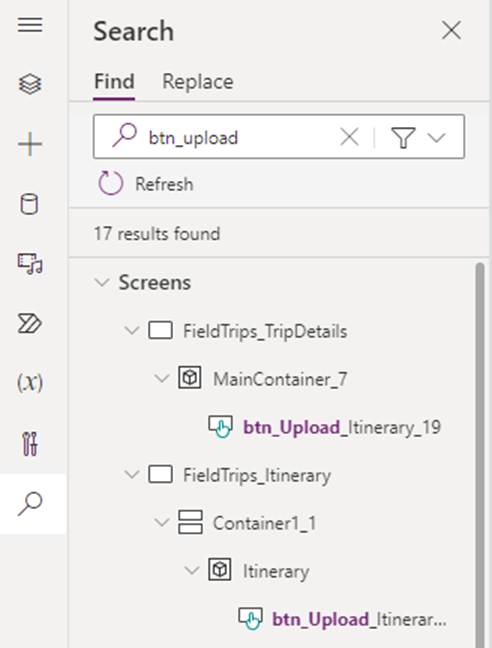Switch to the Replace tab
This screenshot has width=492, height=648.
(x=198, y=82)
